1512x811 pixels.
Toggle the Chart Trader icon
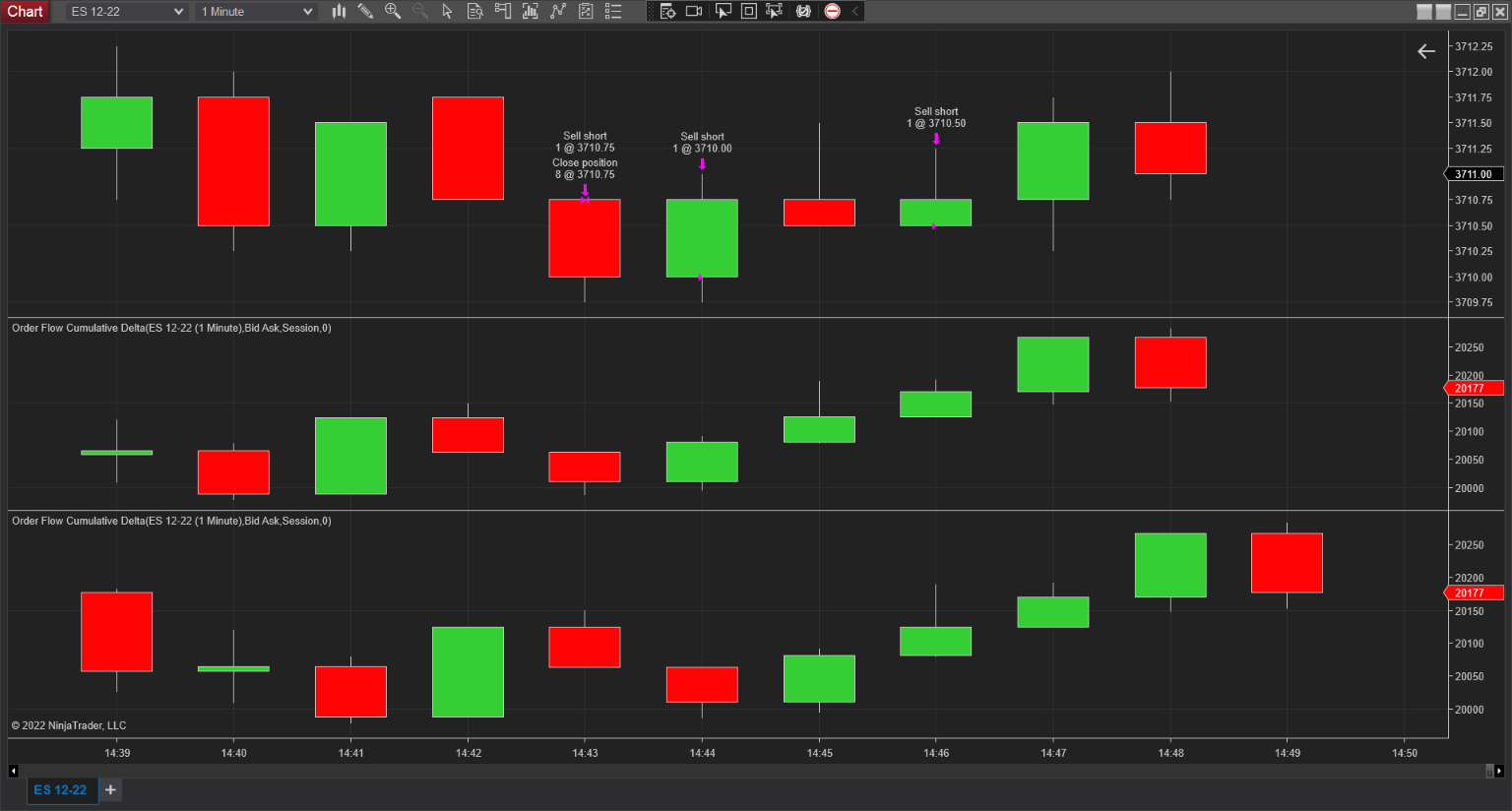pyautogui.click(x=502, y=11)
